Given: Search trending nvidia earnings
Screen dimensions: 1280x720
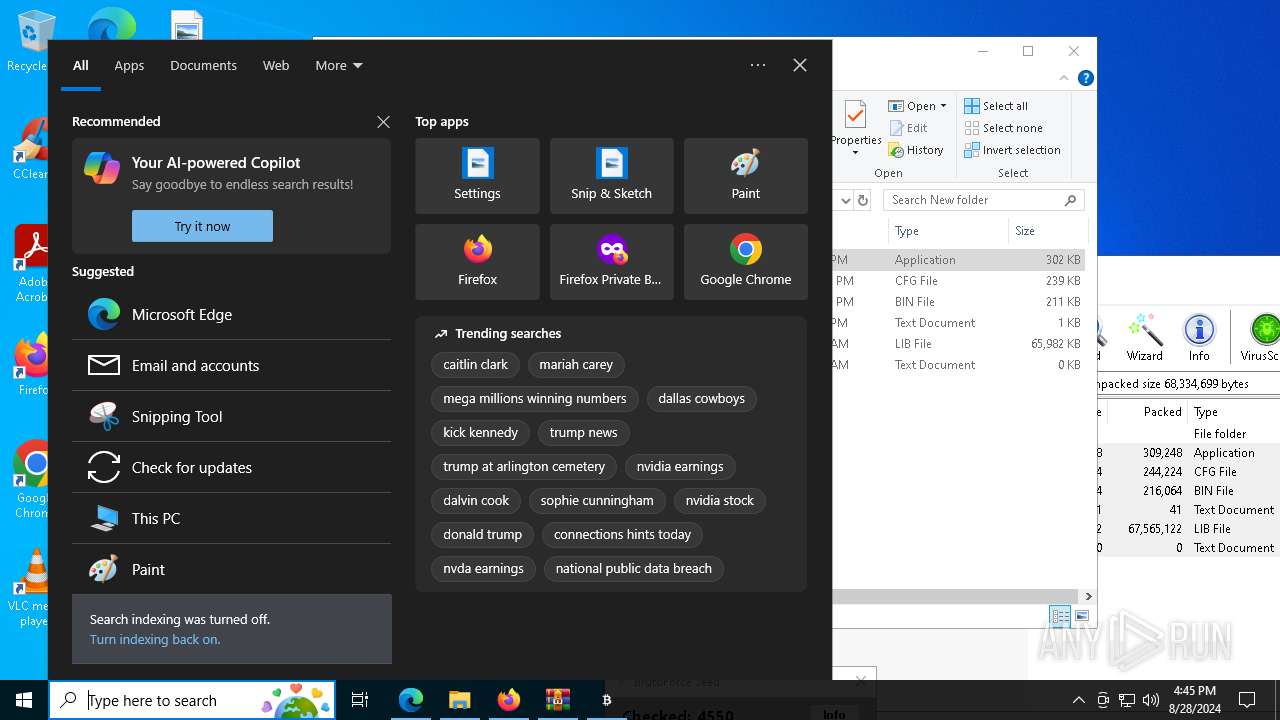Looking at the screenshot, I should click(x=680, y=466).
